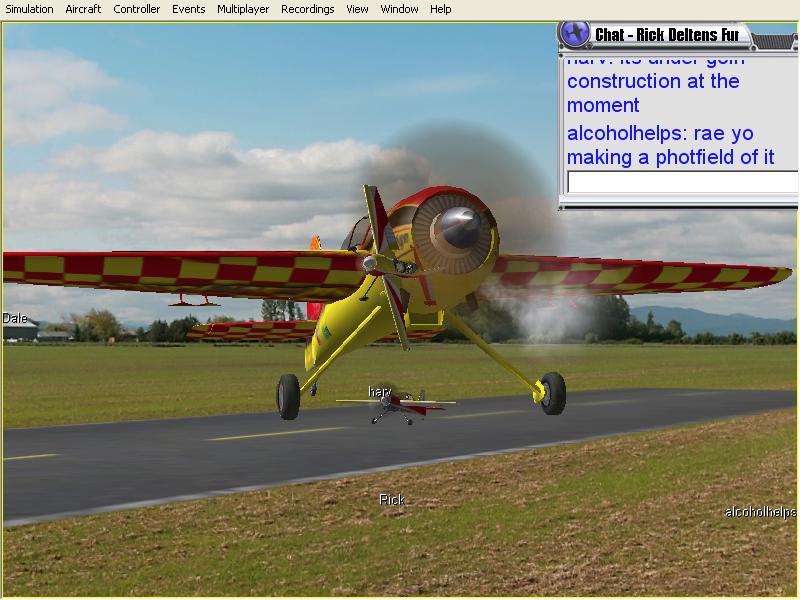Open the View menu
This screenshot has height=600, width=800.
[x=357, y=9]
